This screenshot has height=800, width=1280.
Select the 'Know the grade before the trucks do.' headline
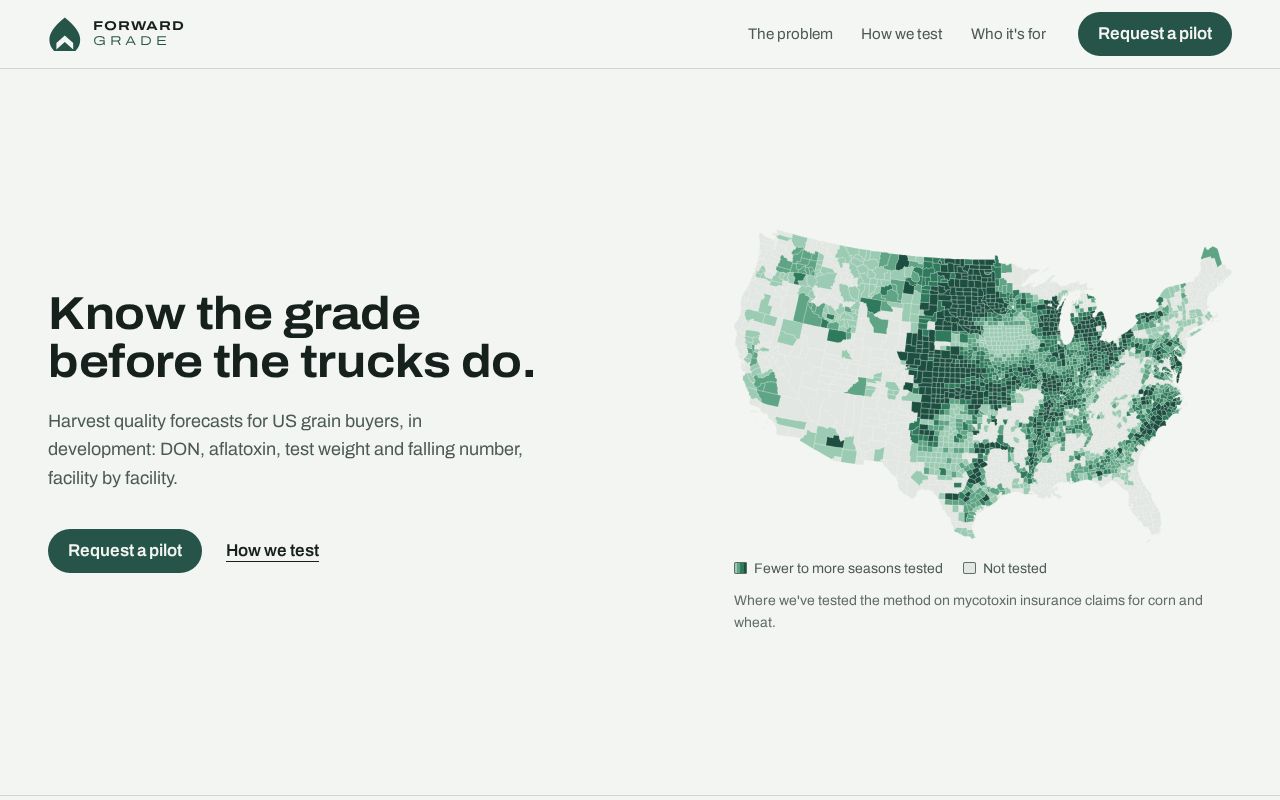292,337
